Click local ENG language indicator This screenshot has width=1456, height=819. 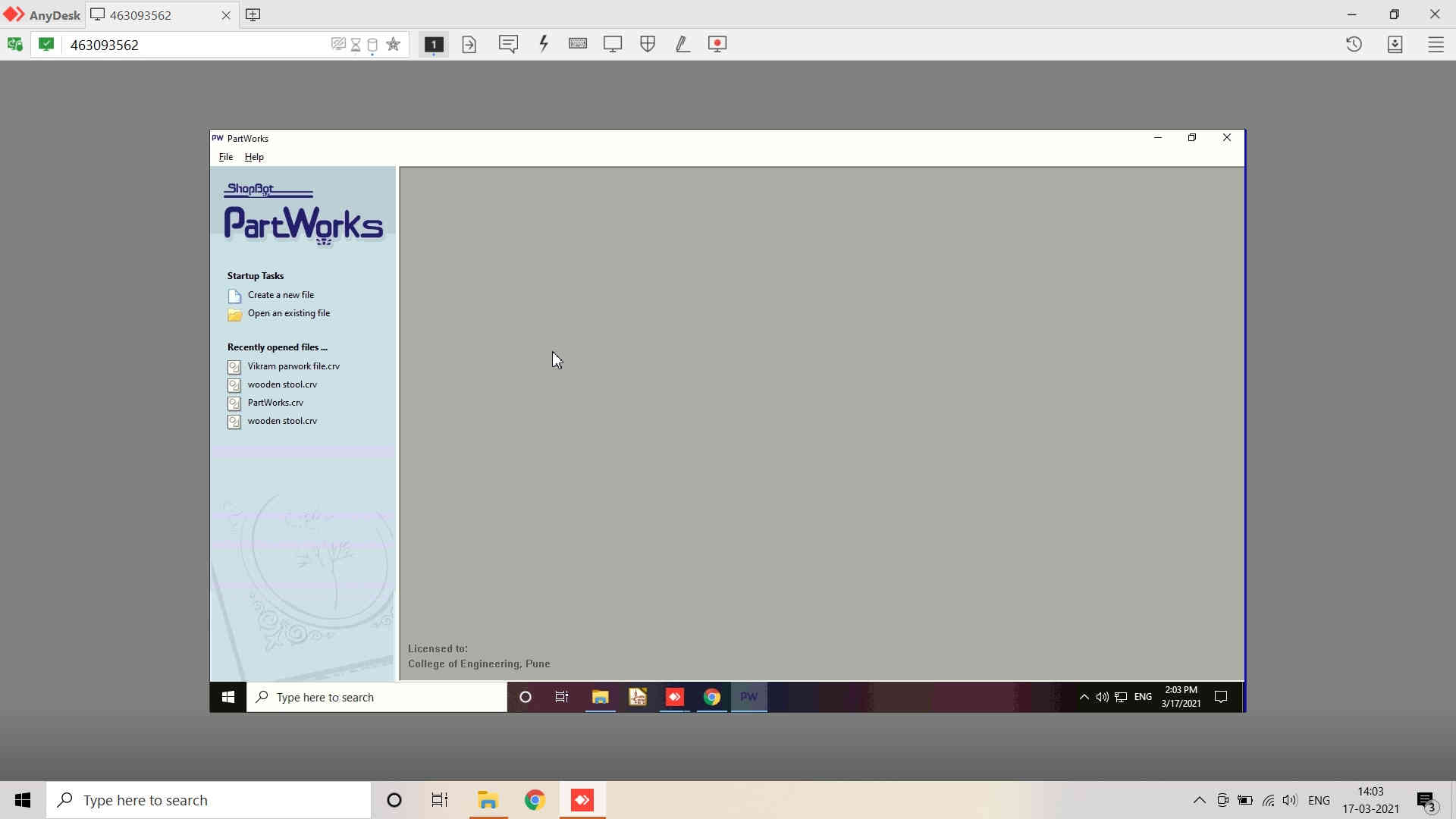(1319, 800)
